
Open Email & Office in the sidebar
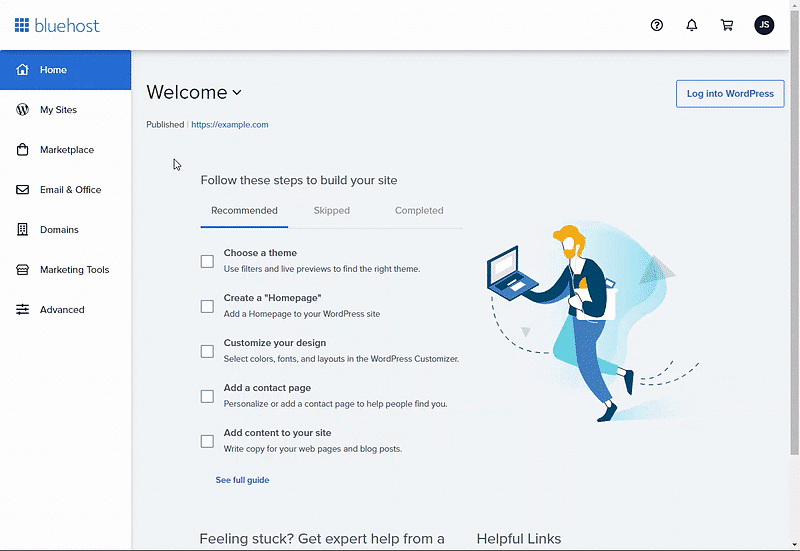tap(65, 190)
